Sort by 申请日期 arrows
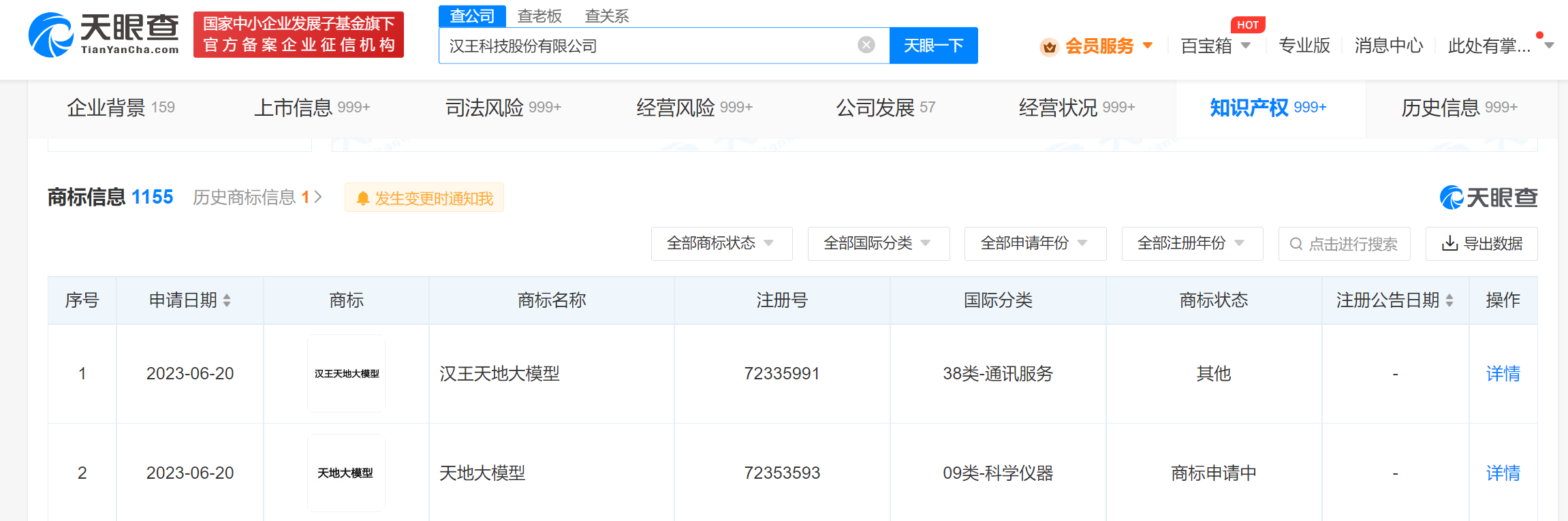Screen dimensions: 1568x521 pos(227,300)
